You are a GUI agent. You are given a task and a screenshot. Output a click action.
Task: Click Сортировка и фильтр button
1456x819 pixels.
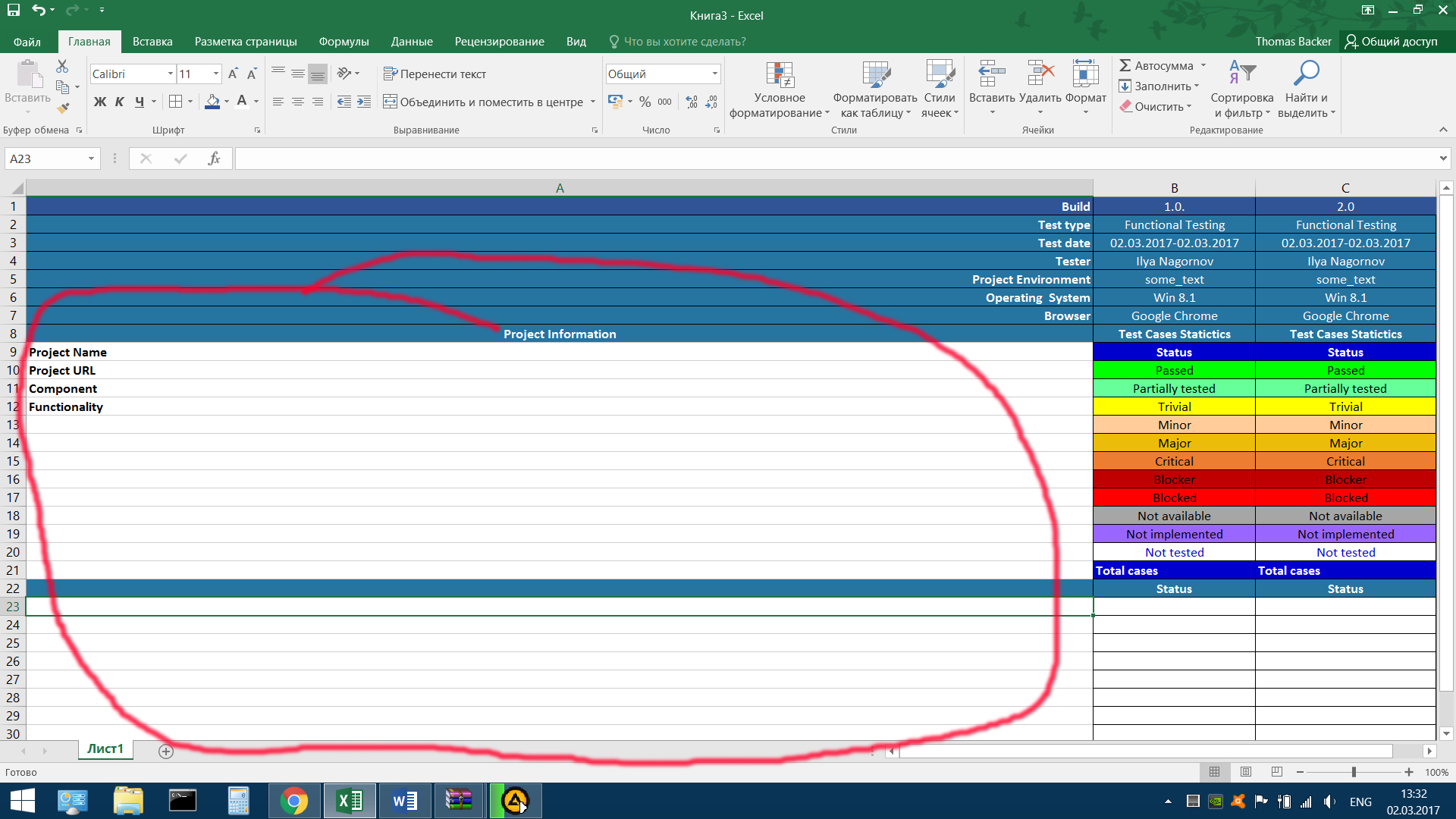[x=1242, y=89]
